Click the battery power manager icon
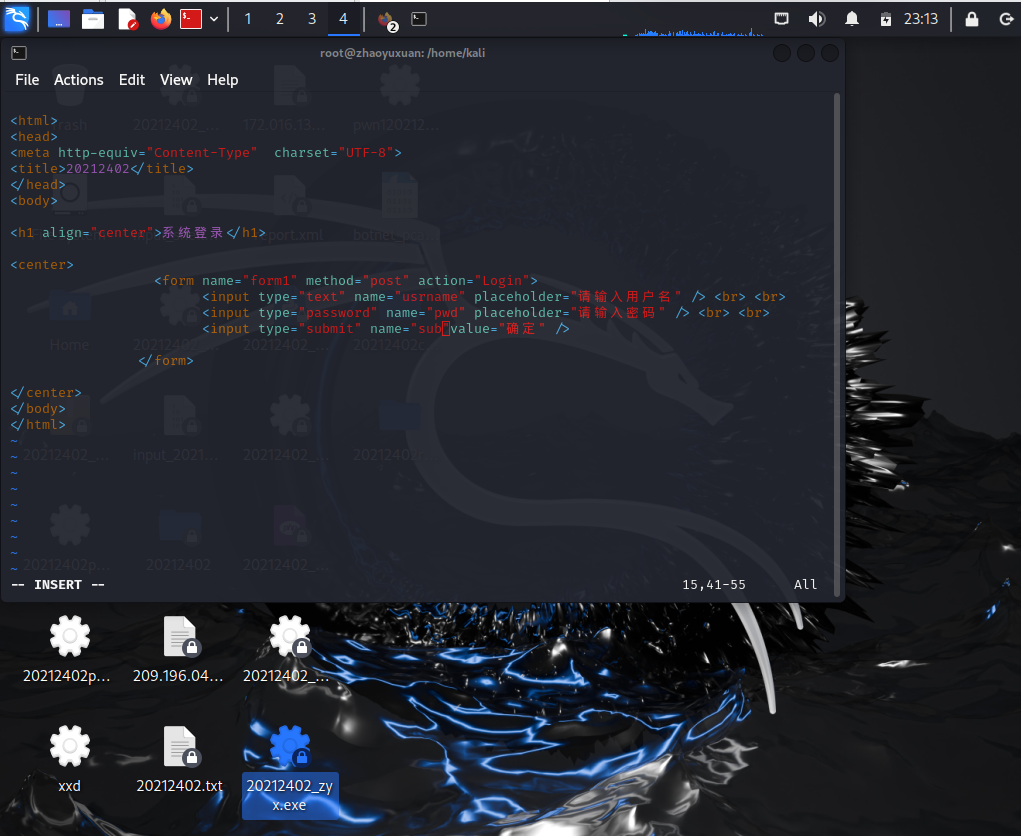The height and width of the screenshot is (836, 1021). [x=886, y=20]
